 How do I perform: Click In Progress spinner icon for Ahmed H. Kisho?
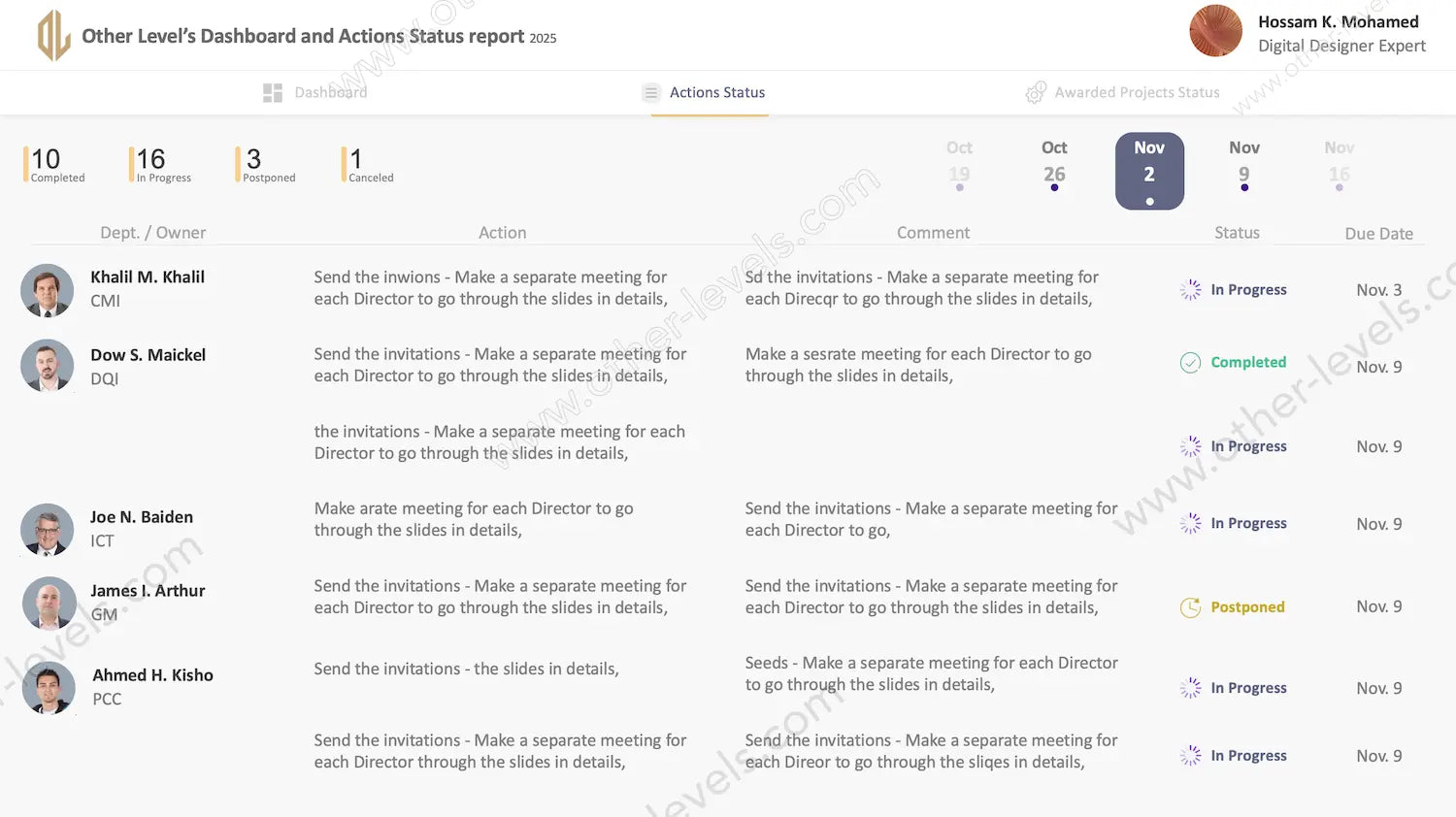[x=1190, y=688]
